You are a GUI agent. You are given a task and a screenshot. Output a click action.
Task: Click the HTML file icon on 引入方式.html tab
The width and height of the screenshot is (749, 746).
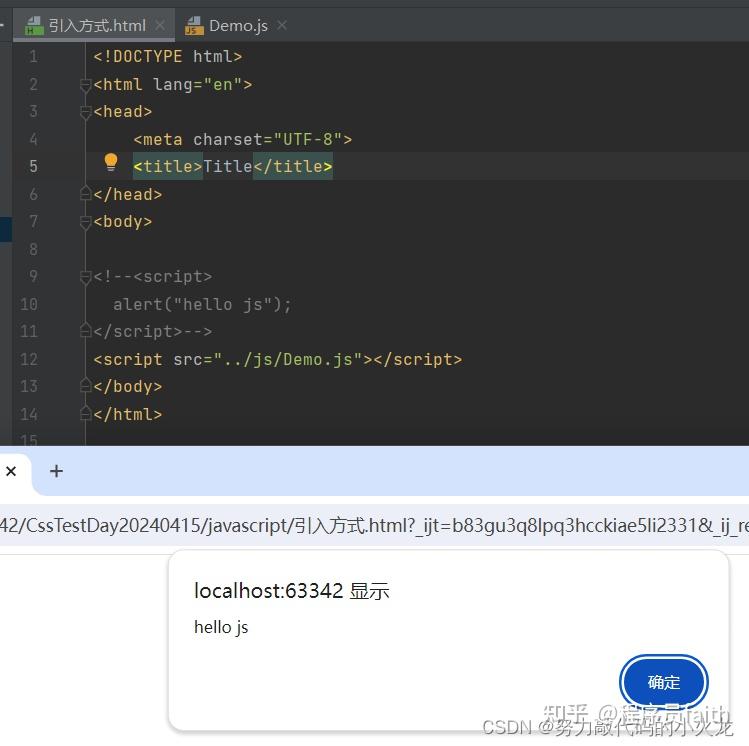(x=34, y=26)
